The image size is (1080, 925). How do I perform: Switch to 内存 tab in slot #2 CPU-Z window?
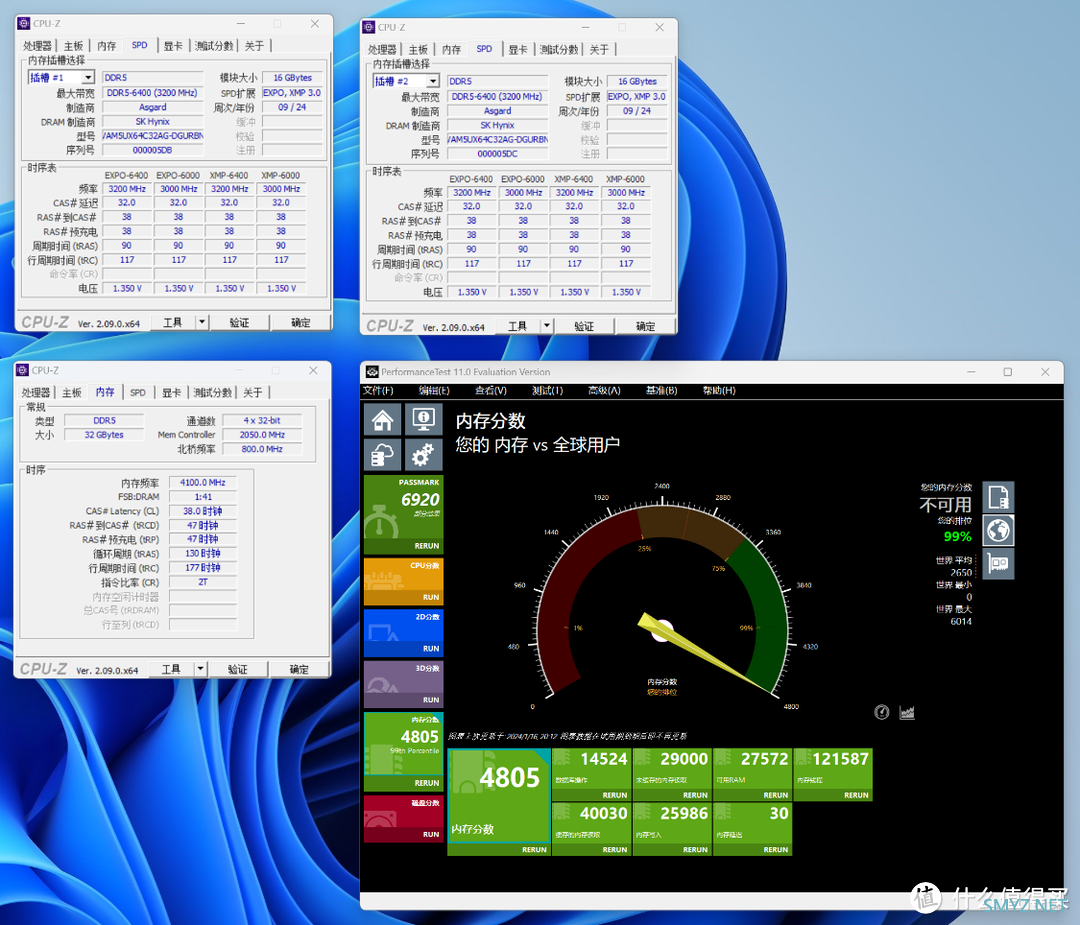(x=452, y=50)
